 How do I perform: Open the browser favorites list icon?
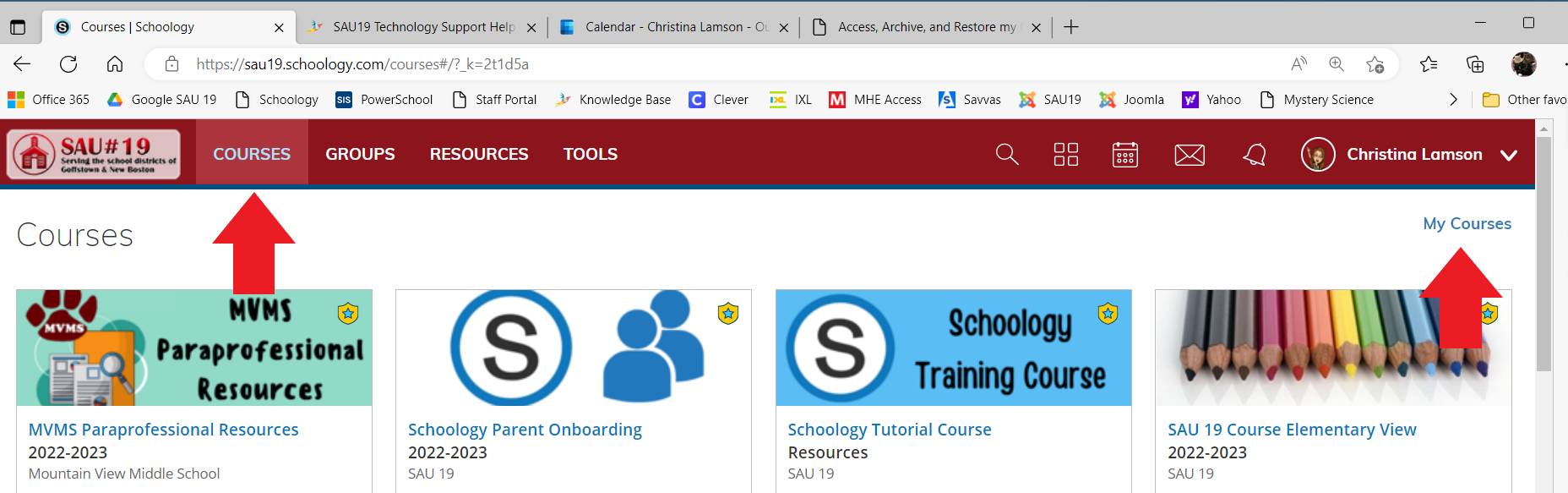[x=1429, y=64]
